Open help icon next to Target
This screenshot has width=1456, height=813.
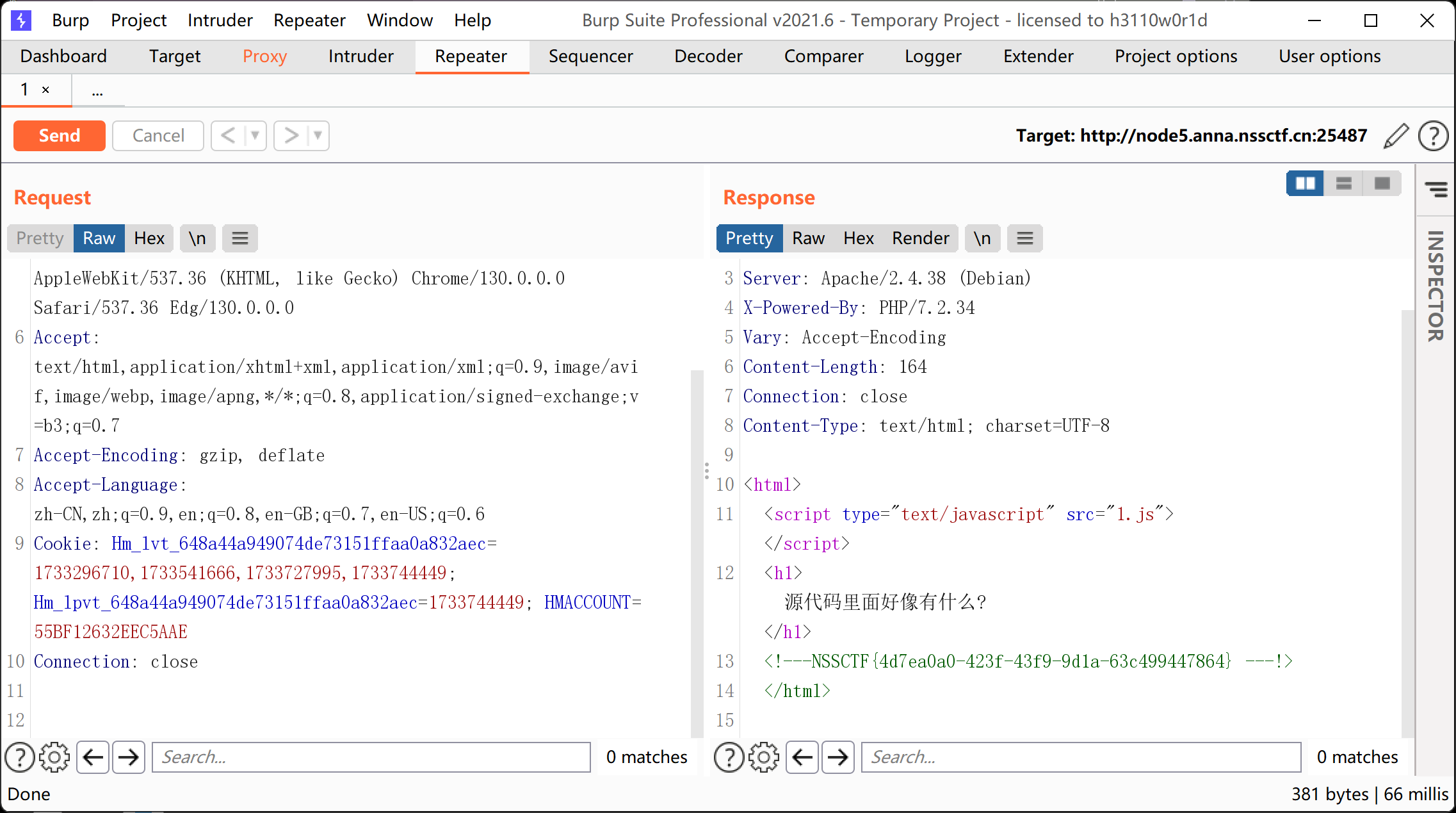[x=1433, y=136]
